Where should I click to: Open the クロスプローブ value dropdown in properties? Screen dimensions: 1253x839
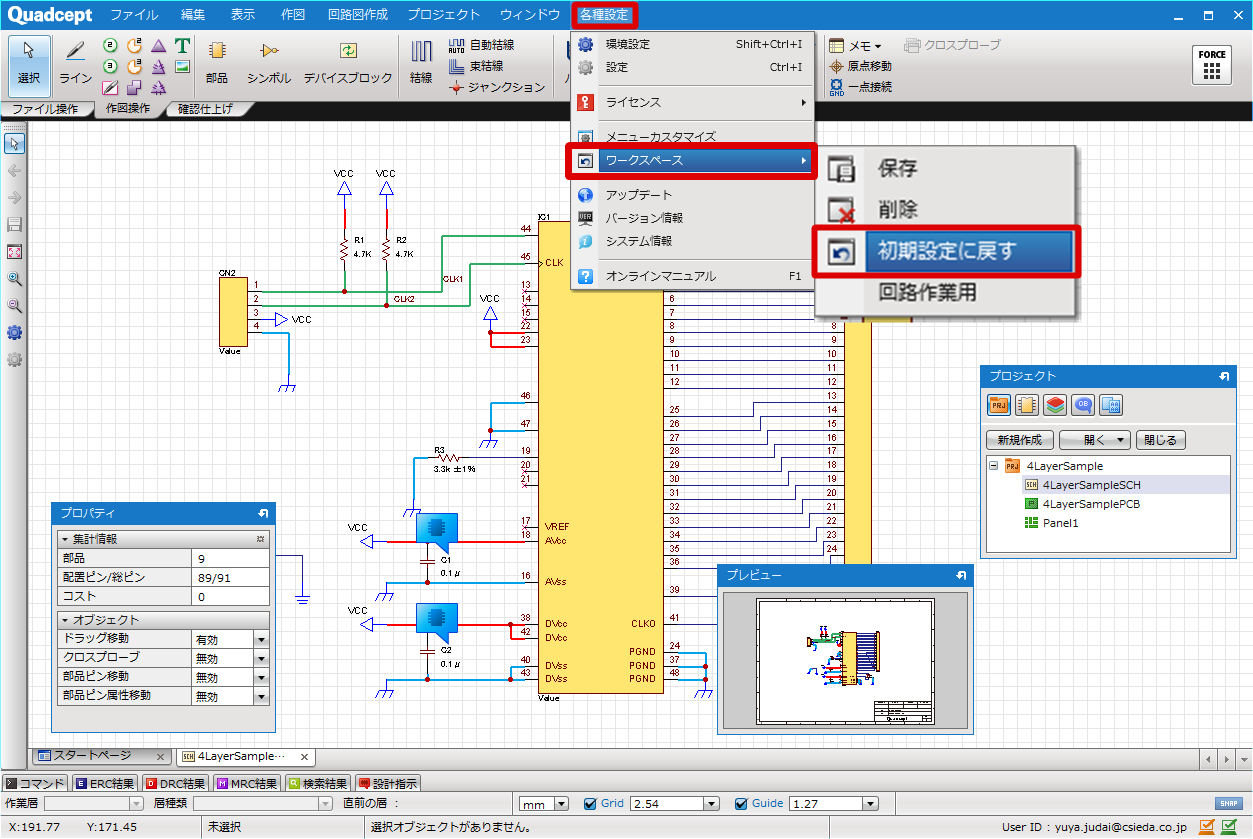(x=262, y=658)
